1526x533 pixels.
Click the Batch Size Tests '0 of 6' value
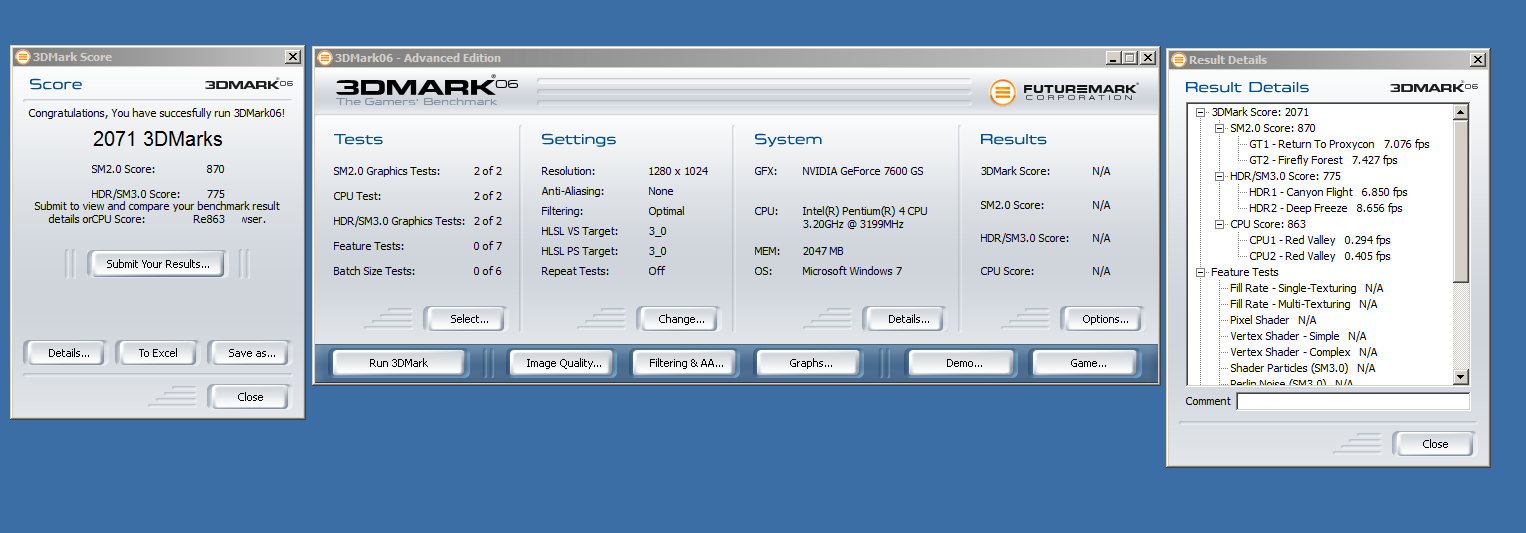(x=488, y=271)
